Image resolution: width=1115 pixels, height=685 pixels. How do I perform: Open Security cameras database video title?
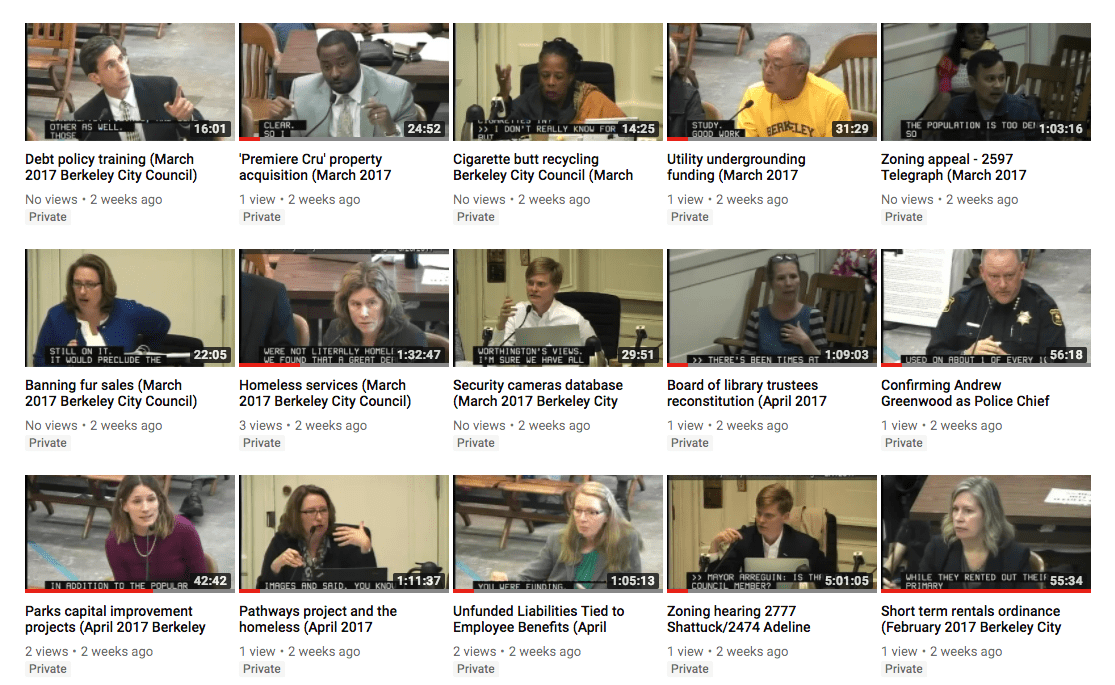(538, 393)
